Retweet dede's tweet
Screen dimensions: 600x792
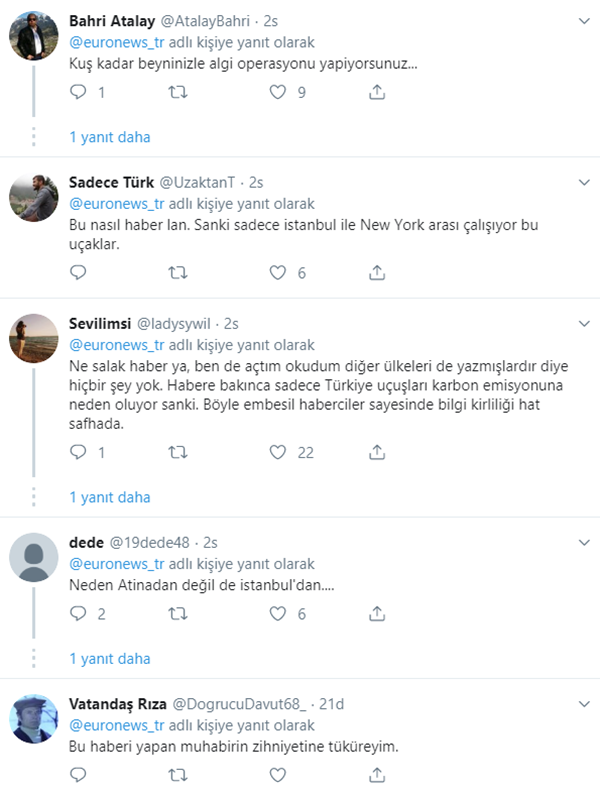click(178, 614)
